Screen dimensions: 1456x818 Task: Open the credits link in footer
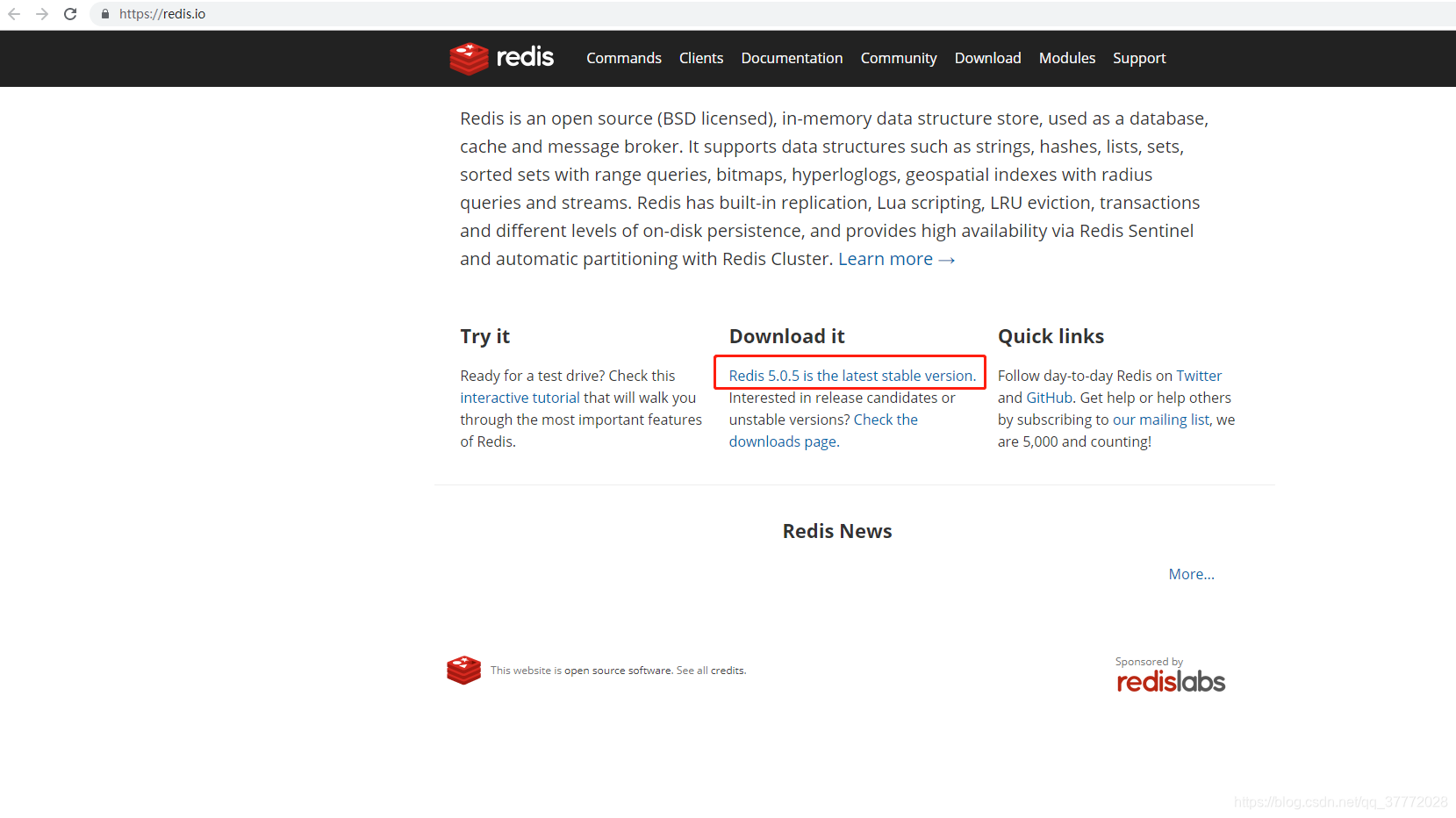click(x=728, y=671)
